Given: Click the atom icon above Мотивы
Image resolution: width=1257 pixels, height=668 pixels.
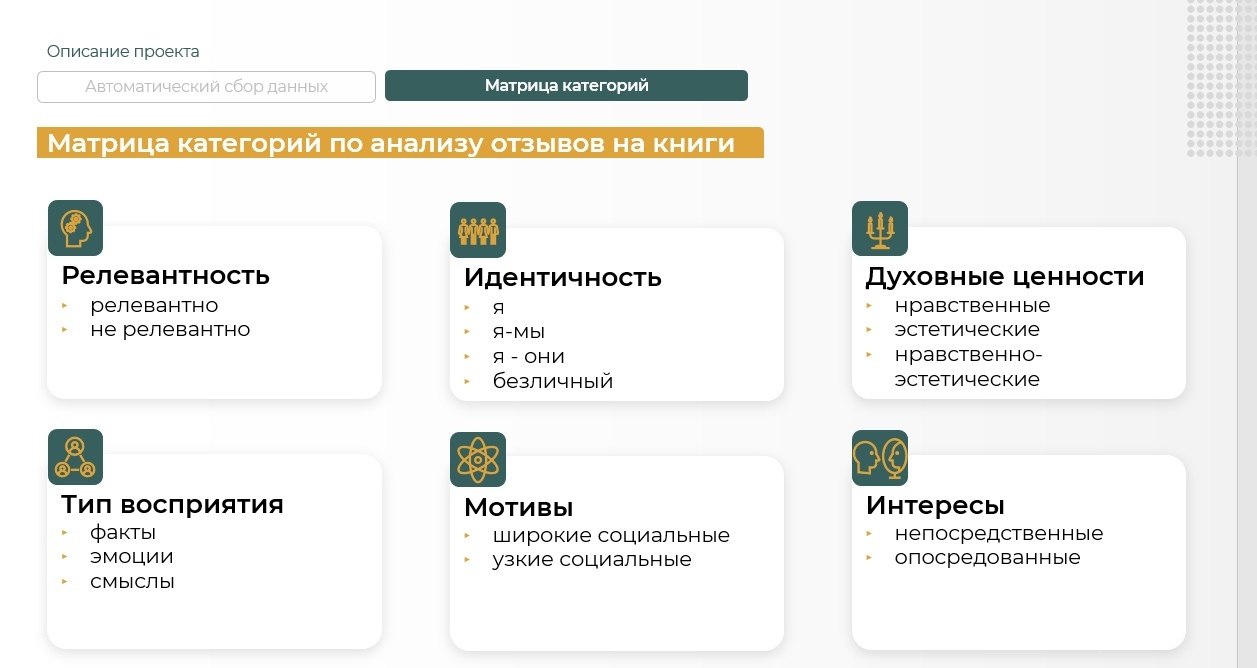Looking at the screenshot, I should click(x=478, y=459).
